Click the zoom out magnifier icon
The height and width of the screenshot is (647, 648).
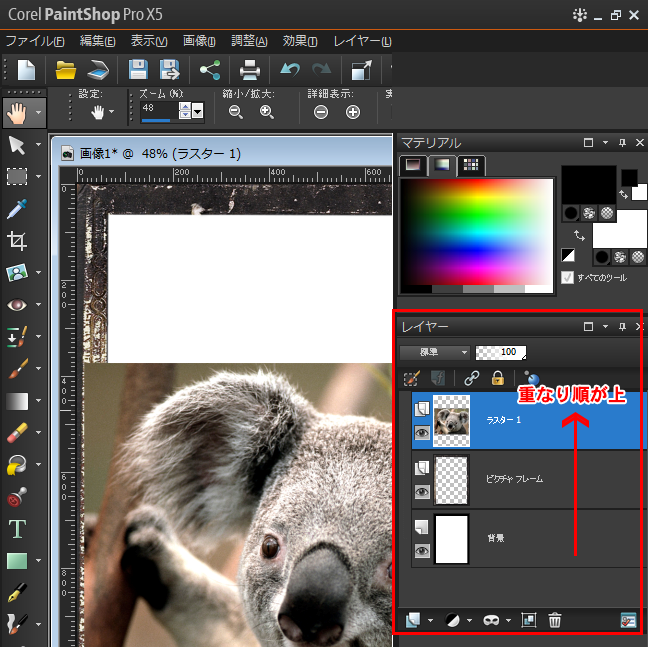[x=236, y=112]
